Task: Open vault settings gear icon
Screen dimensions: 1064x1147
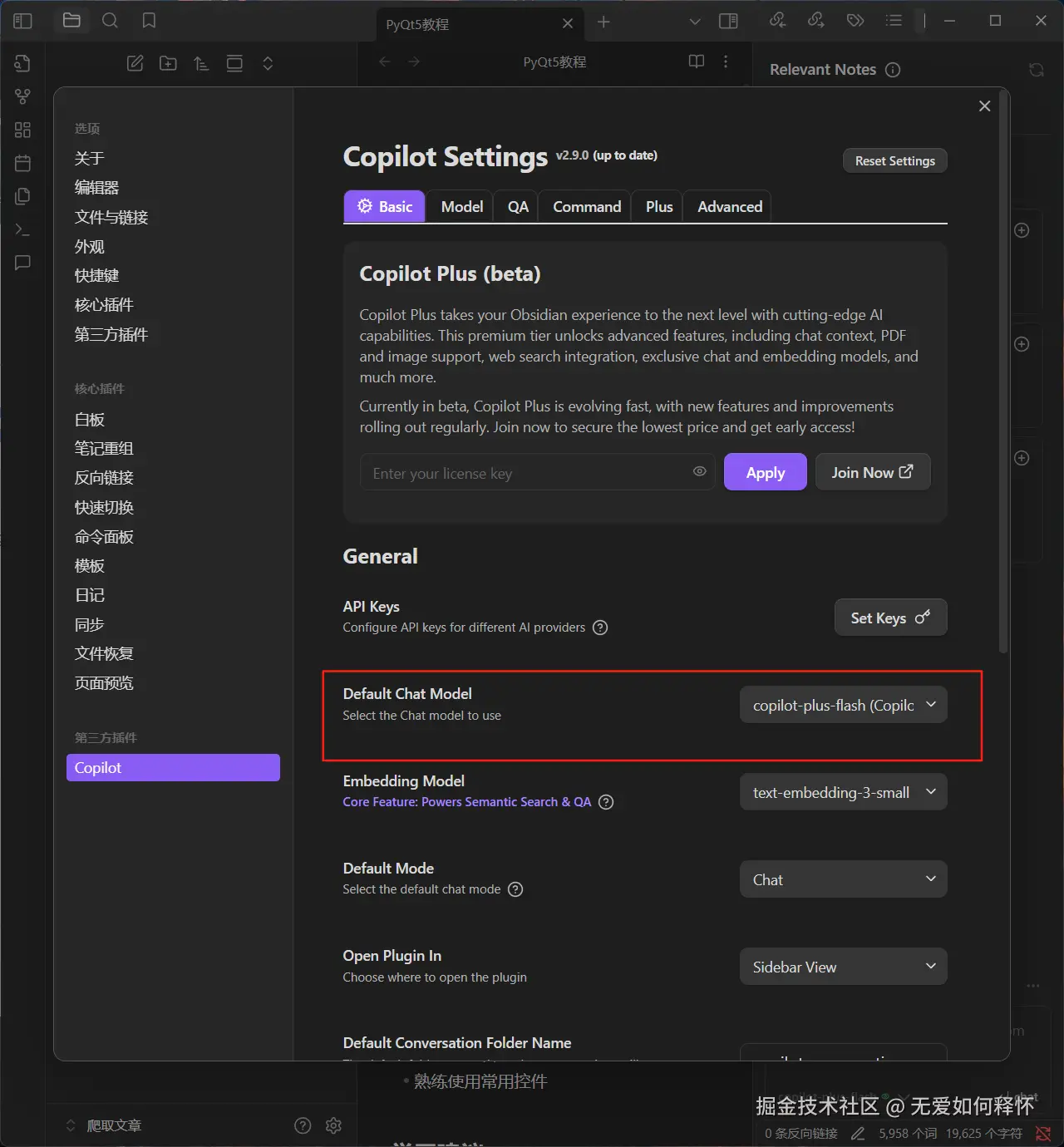Action: (333, 1125)
